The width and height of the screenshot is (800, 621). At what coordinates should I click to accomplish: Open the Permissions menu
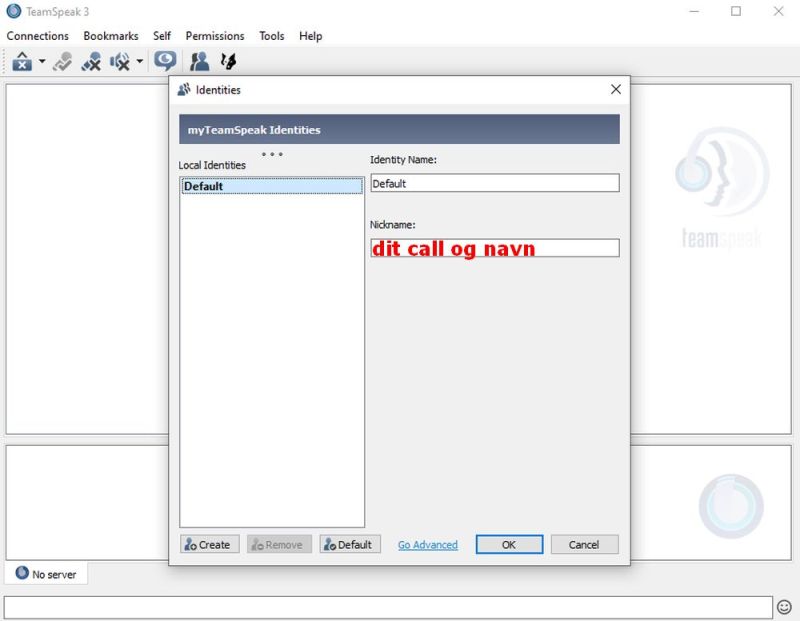tap(215, 36)
